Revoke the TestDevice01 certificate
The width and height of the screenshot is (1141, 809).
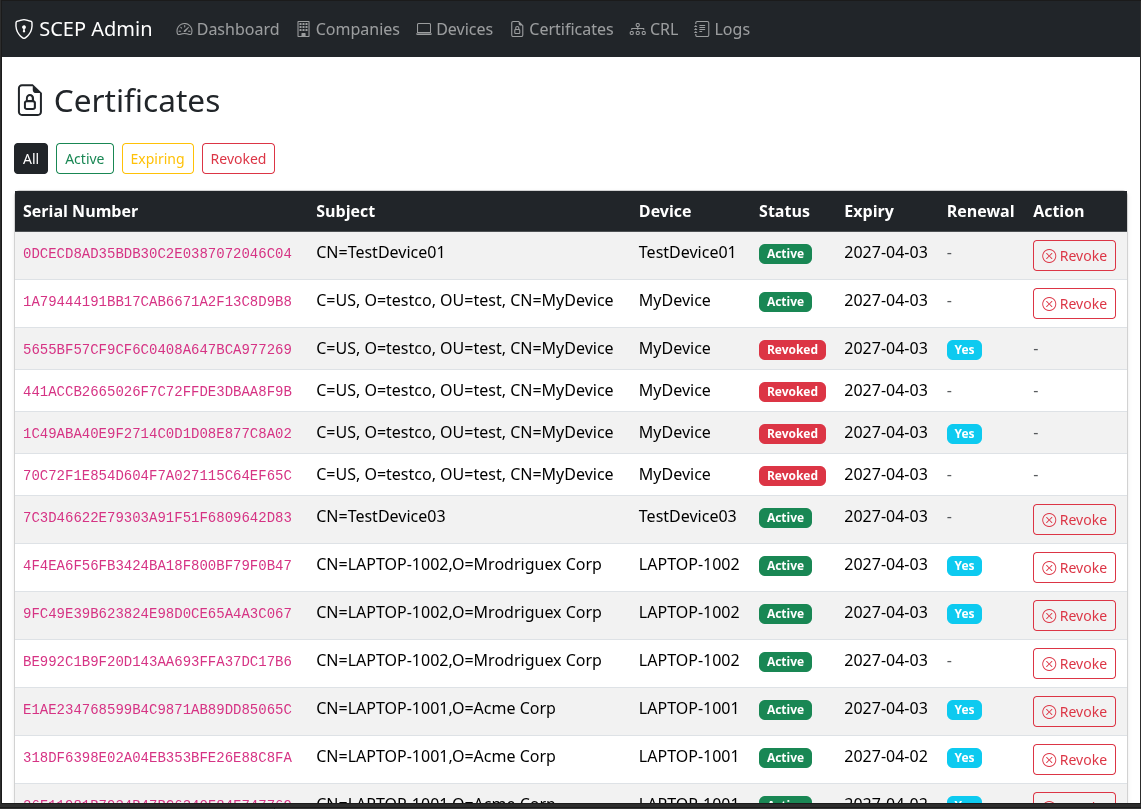coord(1074,255)
